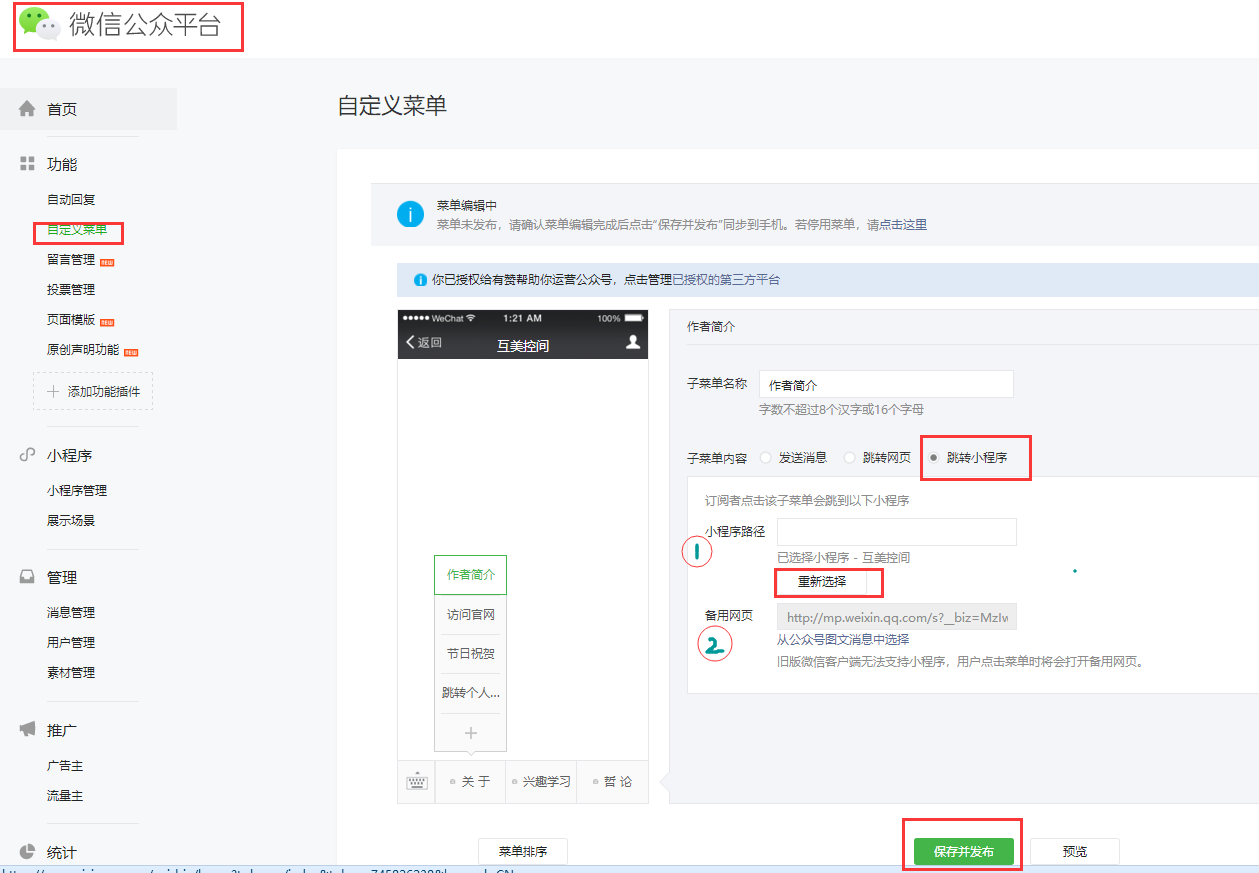This screenshot has width=1259, height=873.
Task: Click keyboard icon in phone preview
Action: (417, 782)
